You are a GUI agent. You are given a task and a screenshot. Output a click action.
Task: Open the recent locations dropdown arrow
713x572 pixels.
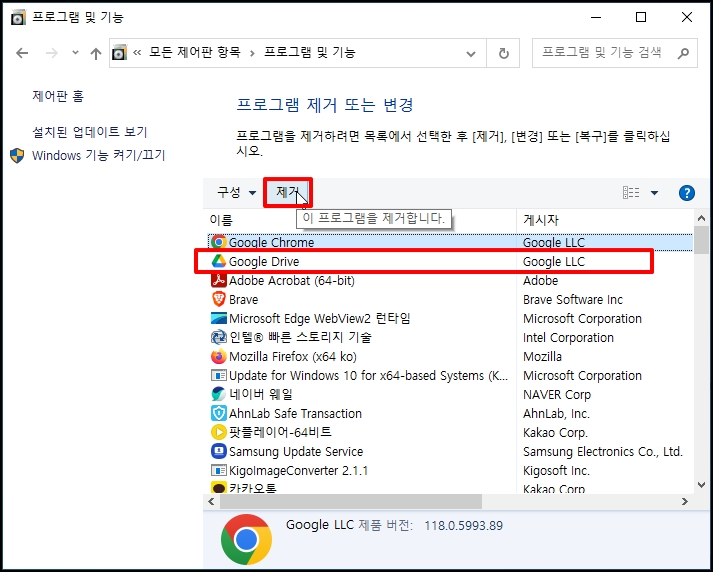pos(75,53)
